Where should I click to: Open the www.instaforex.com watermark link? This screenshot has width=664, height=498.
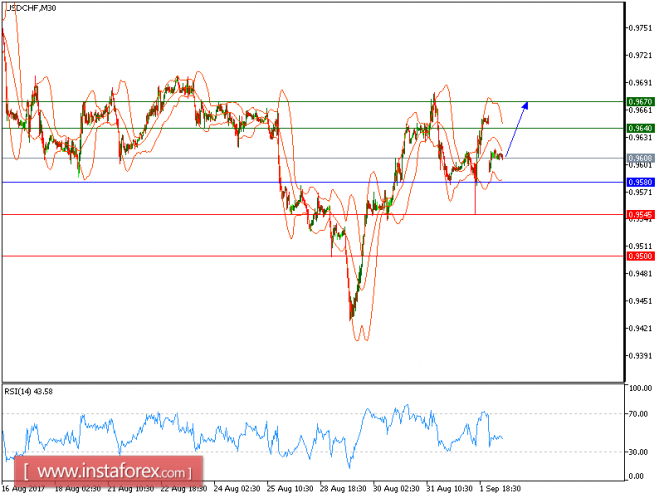coord(109,471)
